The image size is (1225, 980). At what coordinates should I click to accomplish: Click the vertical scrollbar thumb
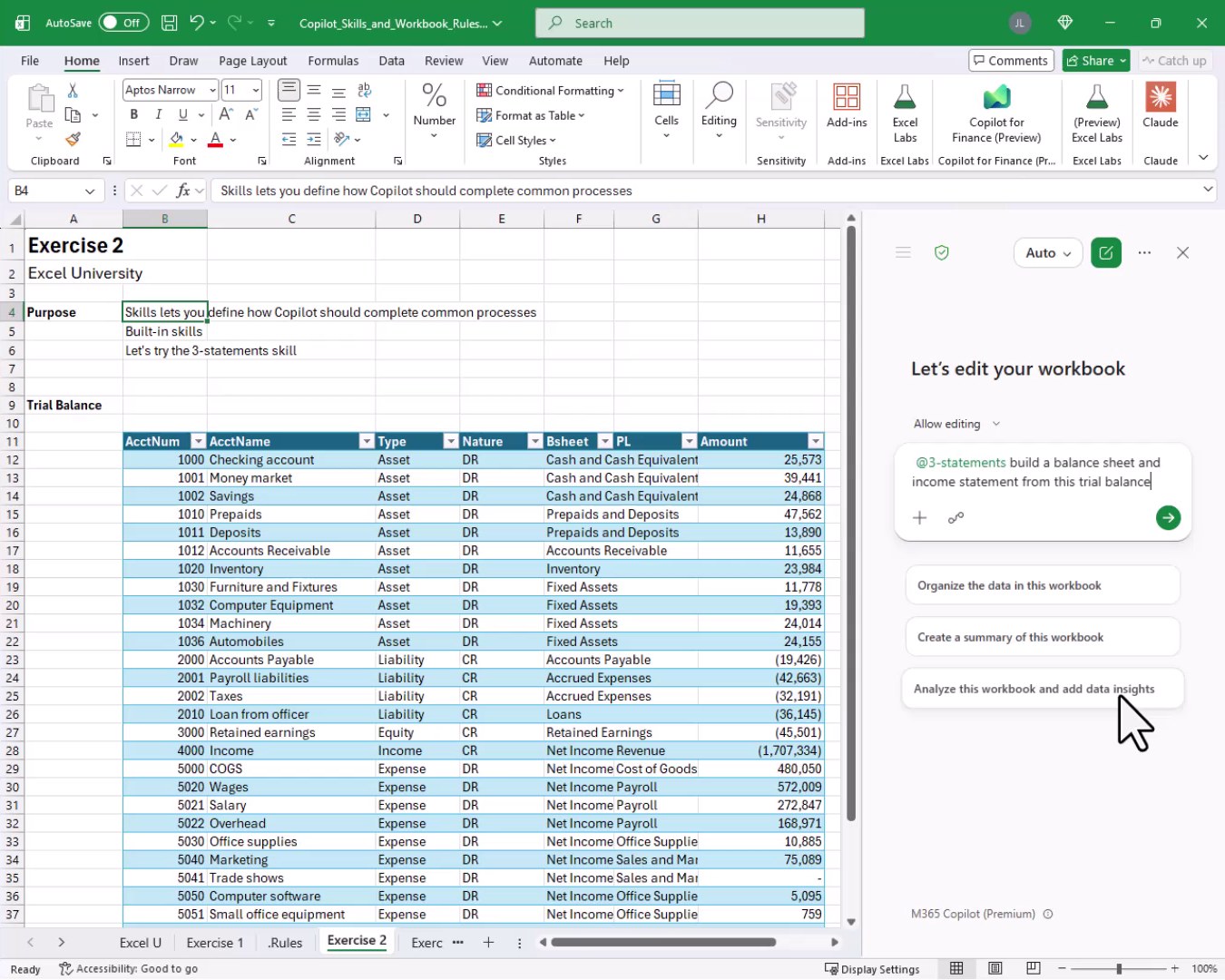851,524
